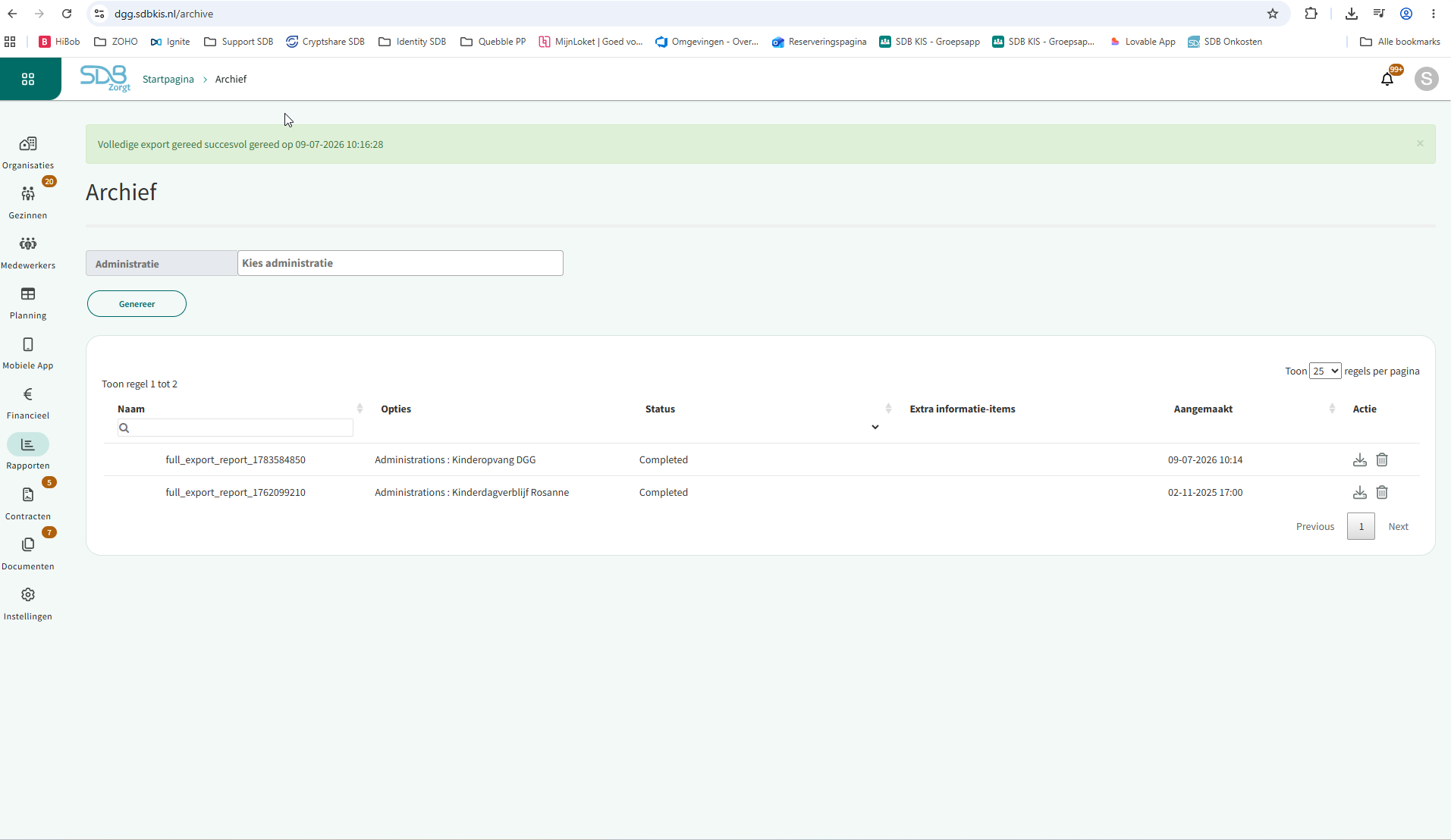Open the Kies administratie dropdown
This screenshot has width=1451, height=840.
pos(400,263)
